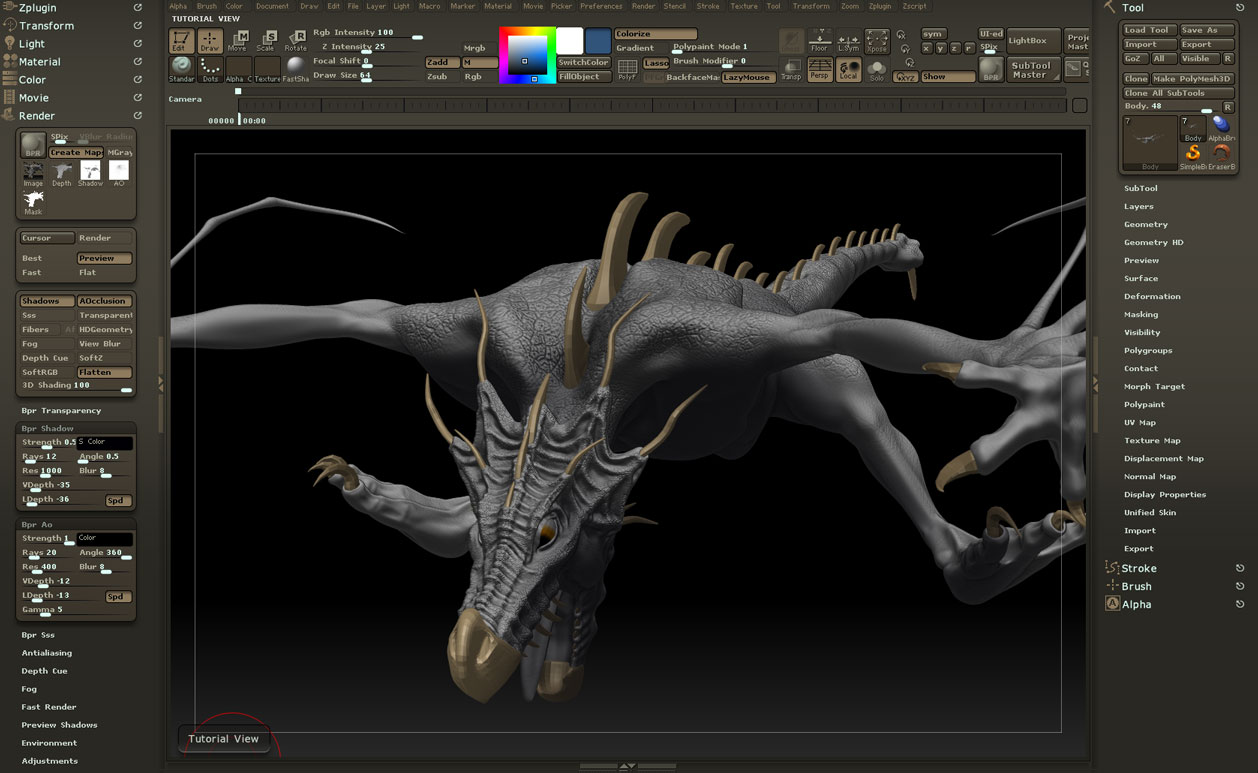Open the Preferences menu
1258x773 pixels.
point(601,6)
